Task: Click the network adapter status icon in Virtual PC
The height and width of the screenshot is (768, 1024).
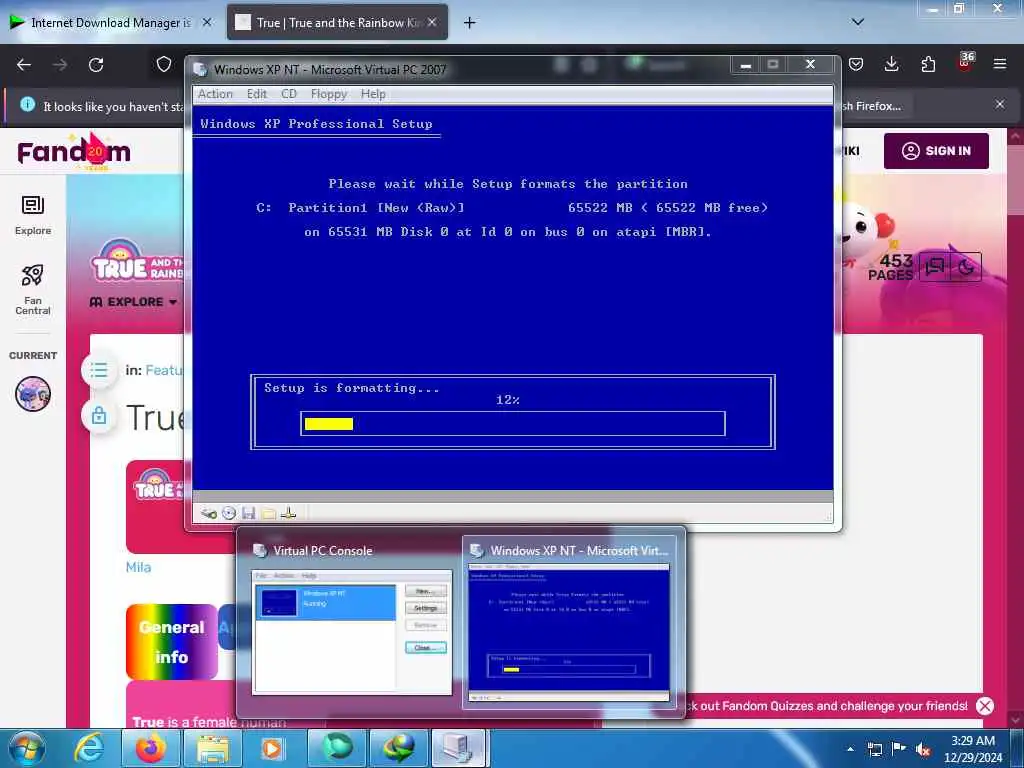Action: point(288,513)
